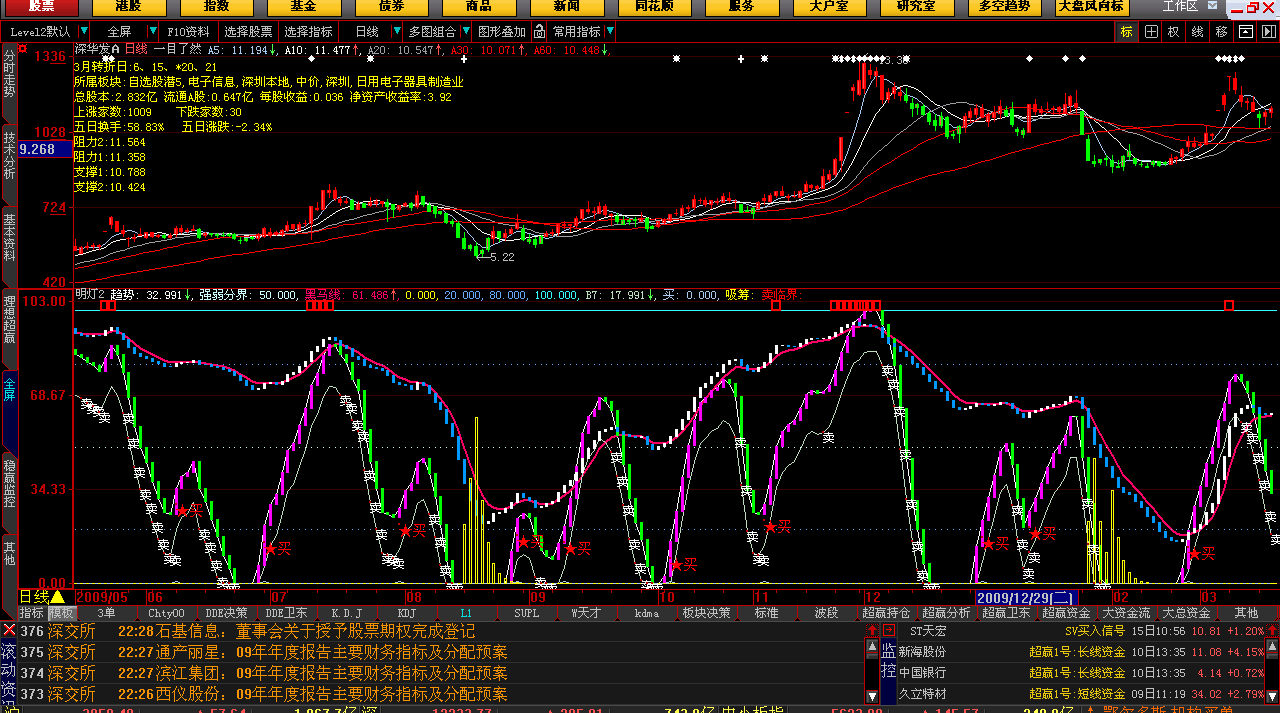
Task: Open the 选择指标 button
Action: [x=308, y=32]
